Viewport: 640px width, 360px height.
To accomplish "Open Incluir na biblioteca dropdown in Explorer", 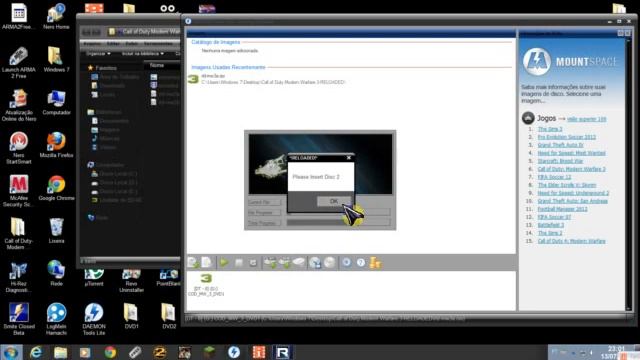I will point(143,53).
